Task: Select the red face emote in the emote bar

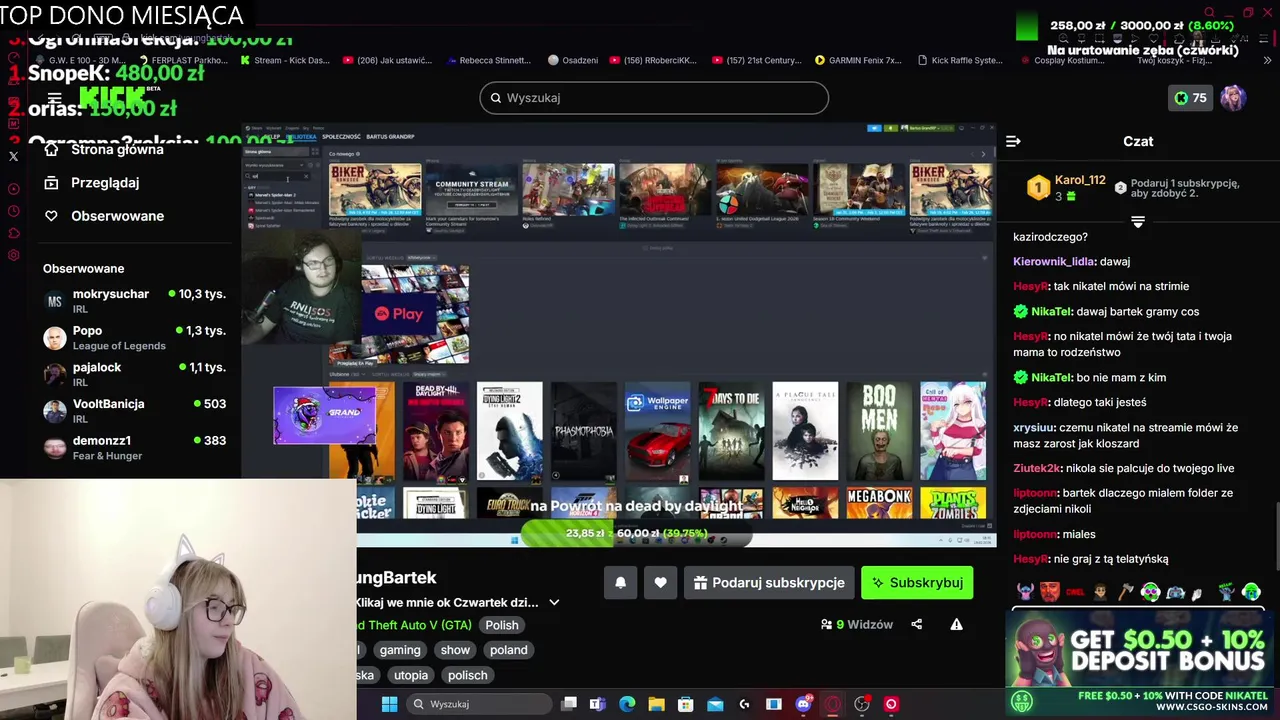Action: 1049,592
